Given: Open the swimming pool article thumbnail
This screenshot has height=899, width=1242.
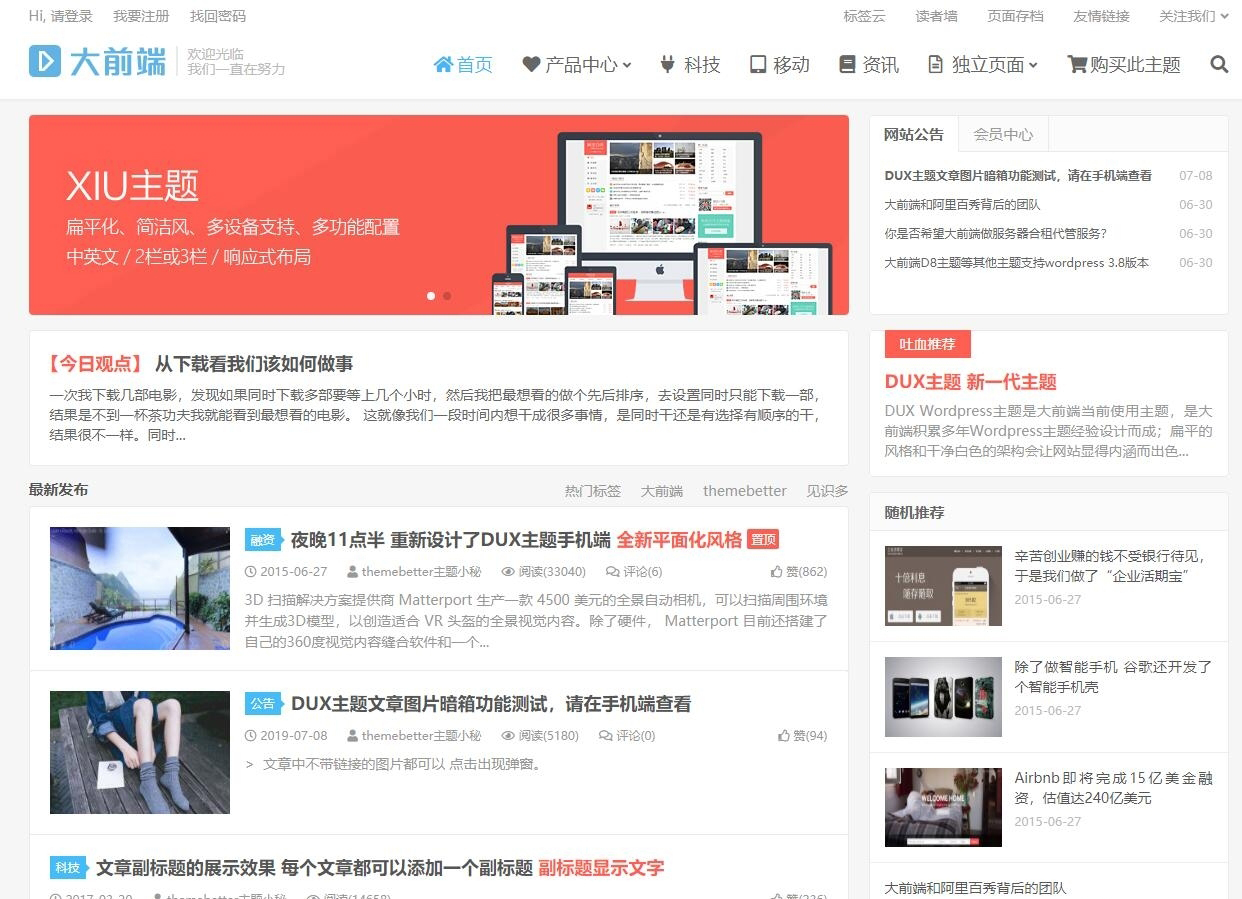Looking at the screenshot, I should (140, 588).
